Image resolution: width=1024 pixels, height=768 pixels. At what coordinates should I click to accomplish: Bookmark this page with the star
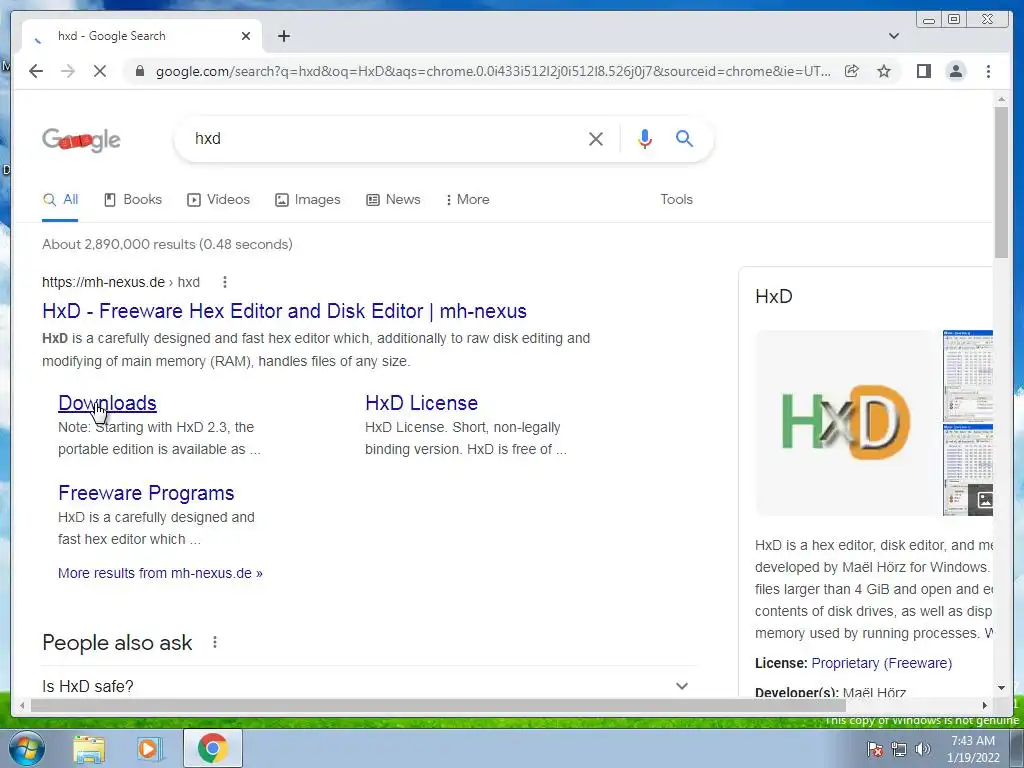click(884, 71)
